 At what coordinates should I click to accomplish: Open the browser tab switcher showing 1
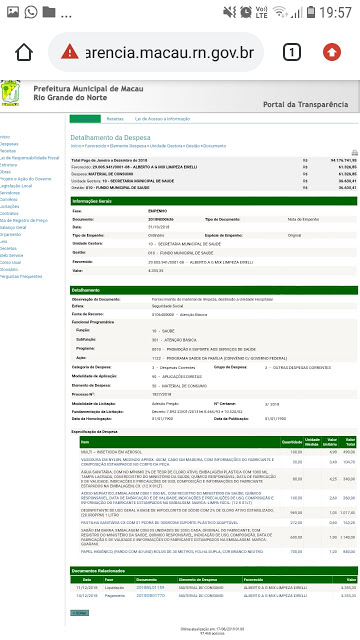click(x=291, y=52)
